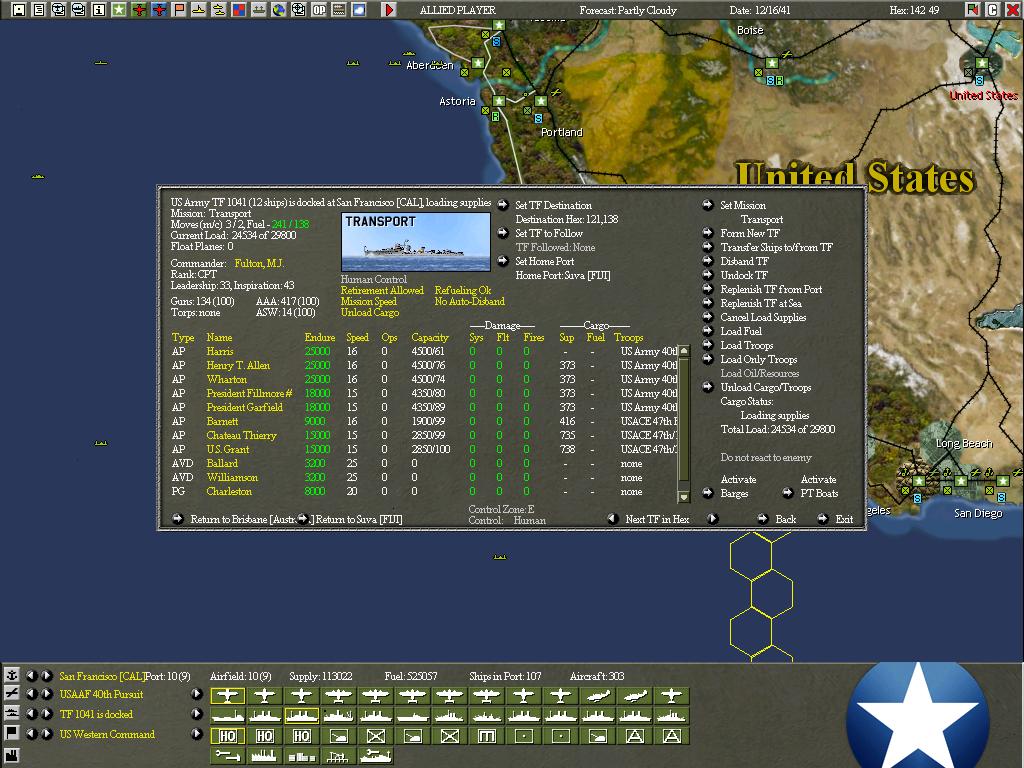Choose Disband TF

[x=744, y=261]
